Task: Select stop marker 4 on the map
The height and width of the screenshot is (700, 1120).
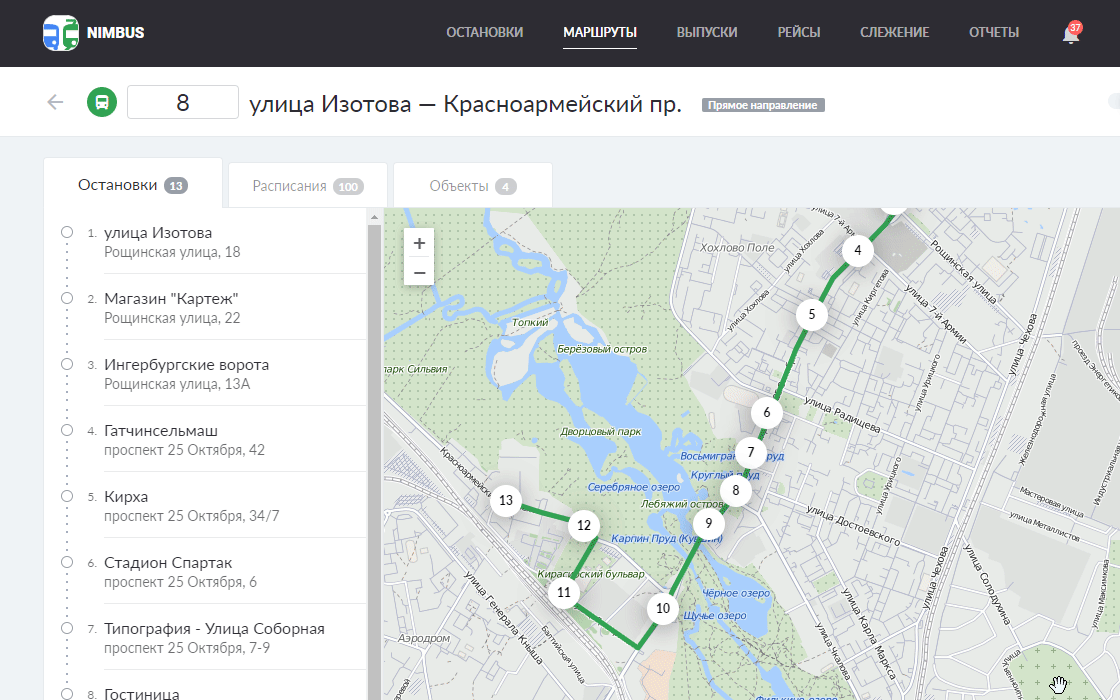Action: [857, 251]
